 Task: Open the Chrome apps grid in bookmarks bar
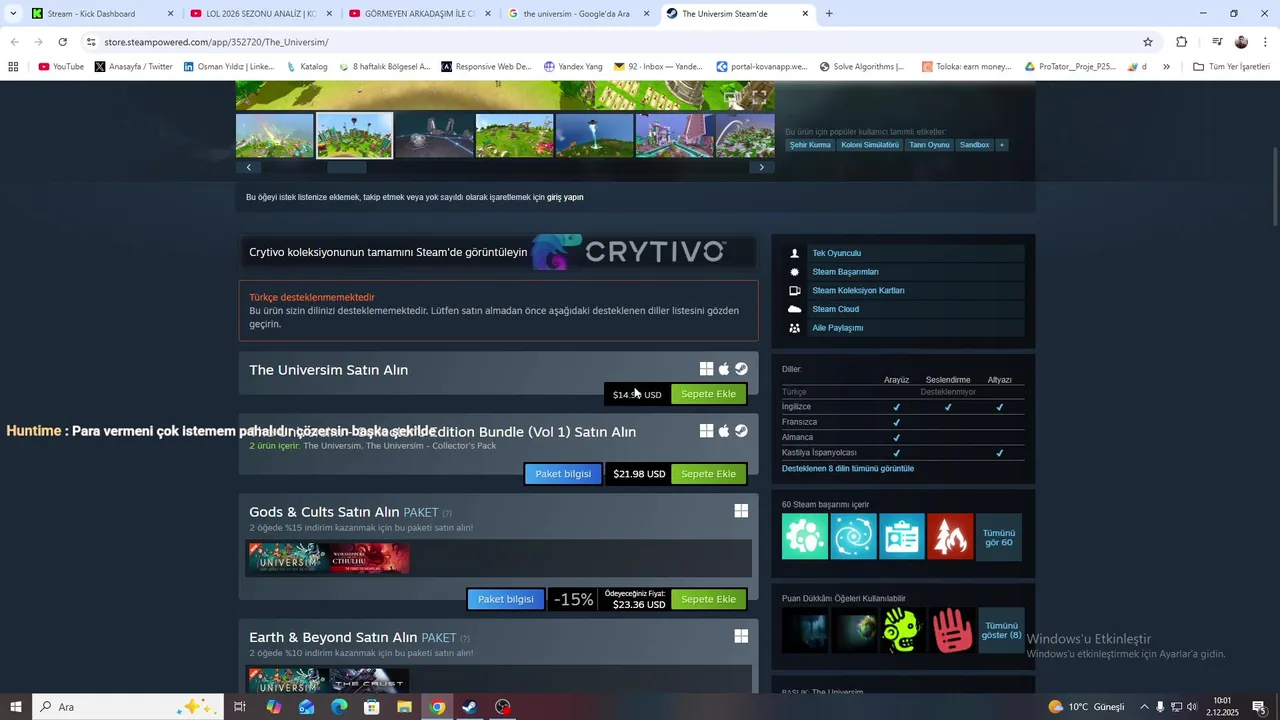pos(13,66)
